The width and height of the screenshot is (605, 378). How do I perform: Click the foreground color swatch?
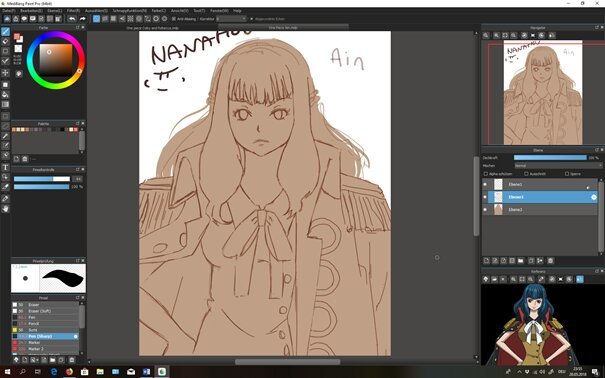pyautogui.click(x=17, y=36)
